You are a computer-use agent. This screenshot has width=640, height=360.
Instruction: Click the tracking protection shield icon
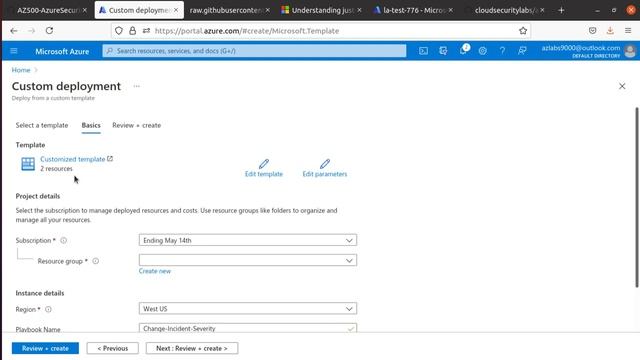119,31
